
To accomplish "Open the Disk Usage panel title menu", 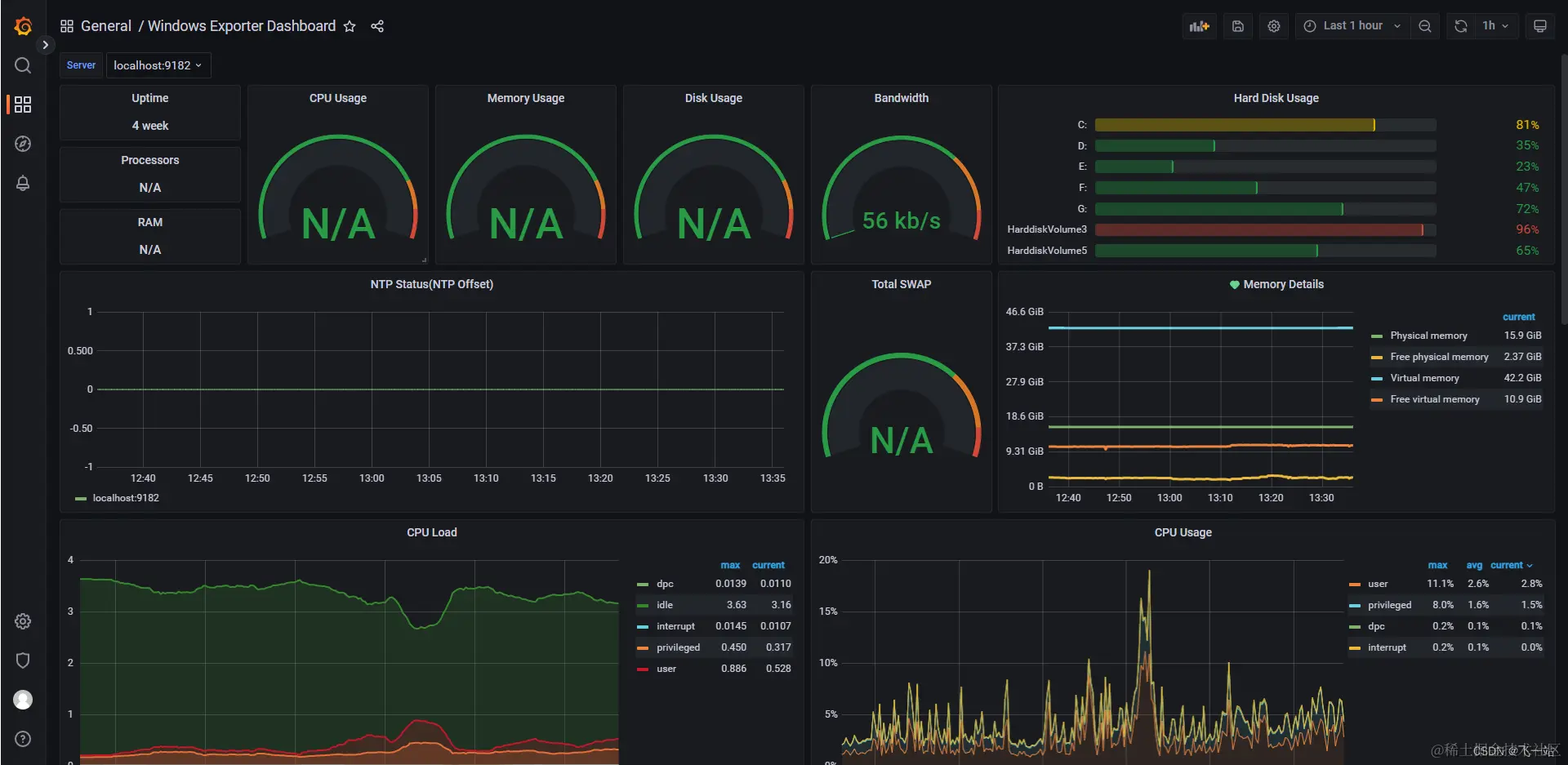I will [x=714, y=98].
